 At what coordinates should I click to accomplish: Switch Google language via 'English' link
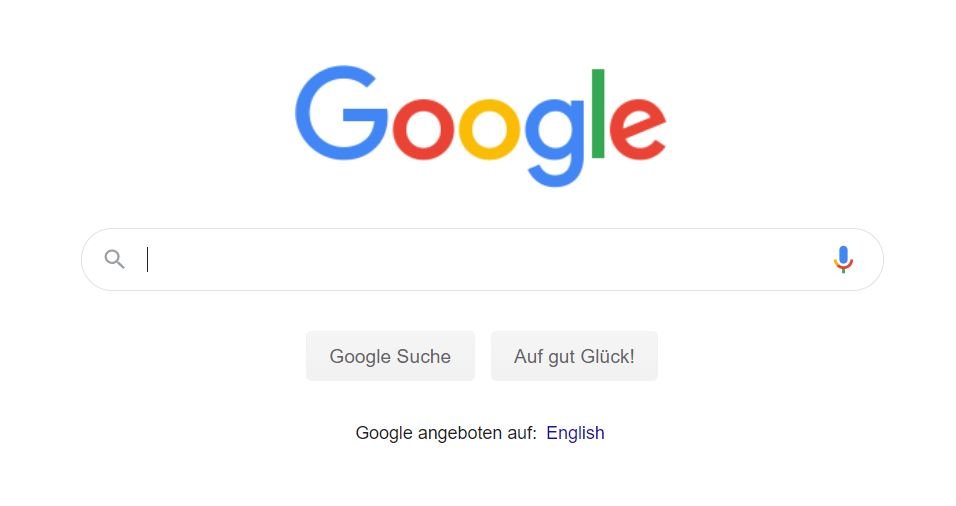point(575,433)
